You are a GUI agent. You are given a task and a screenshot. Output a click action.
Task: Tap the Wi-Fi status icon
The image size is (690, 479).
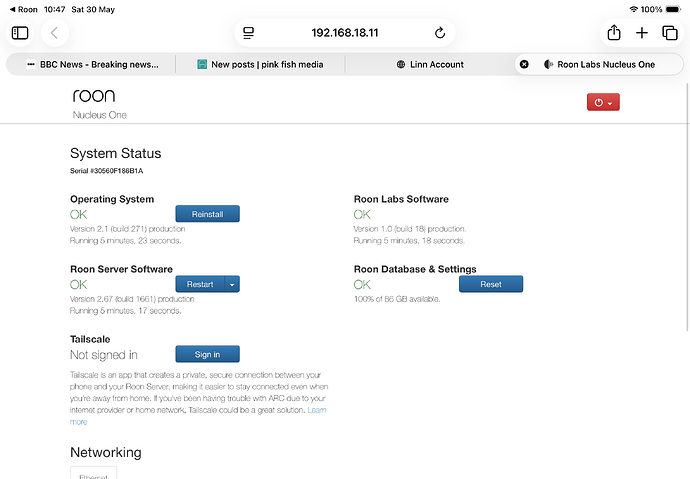point(634,9)
